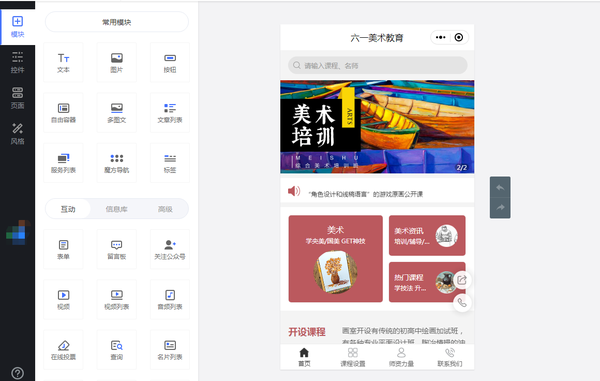Select the 标签 tabs module
600x381 pixels.
point(170,163)
